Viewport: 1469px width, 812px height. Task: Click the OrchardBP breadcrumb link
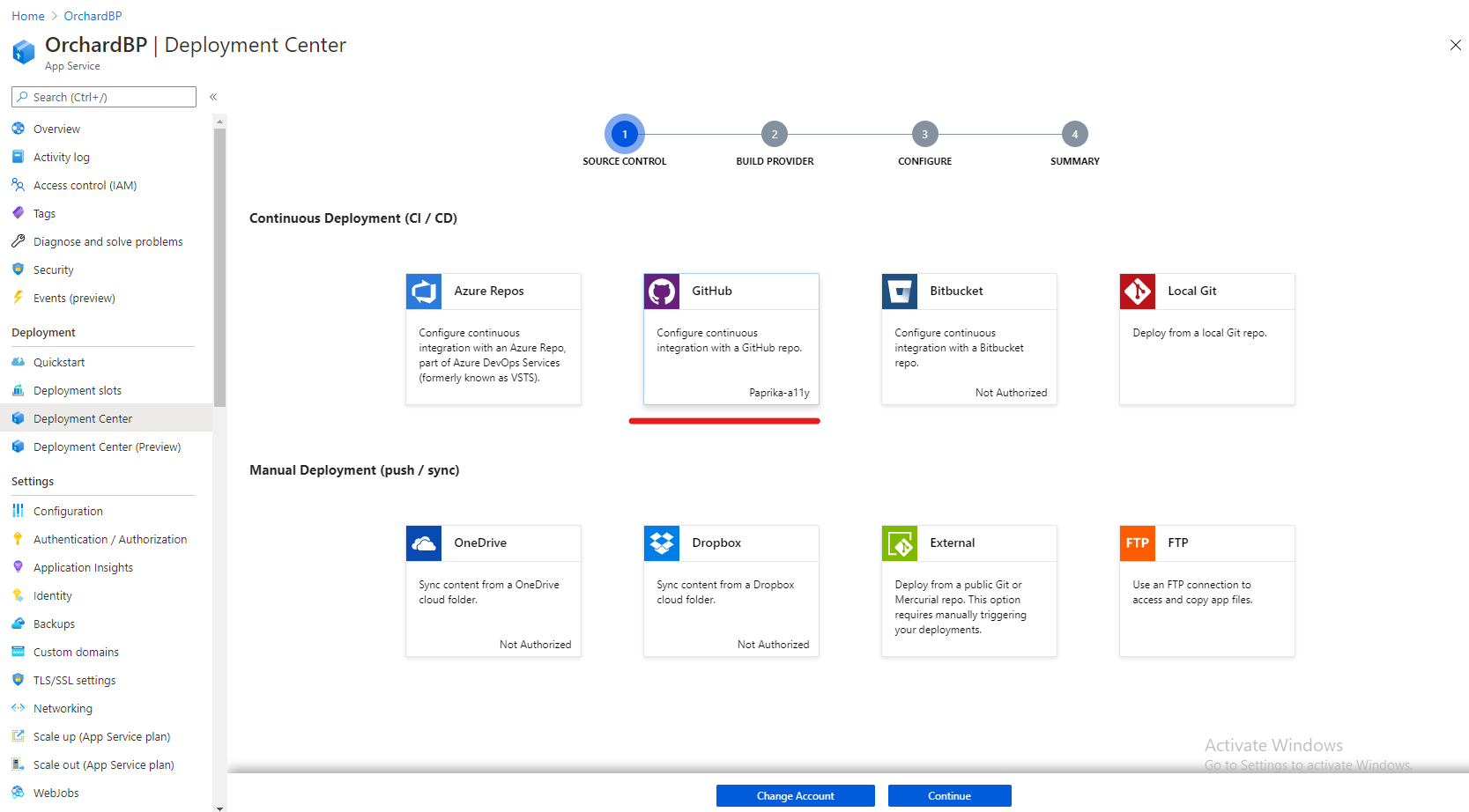[x=93, y=16]
